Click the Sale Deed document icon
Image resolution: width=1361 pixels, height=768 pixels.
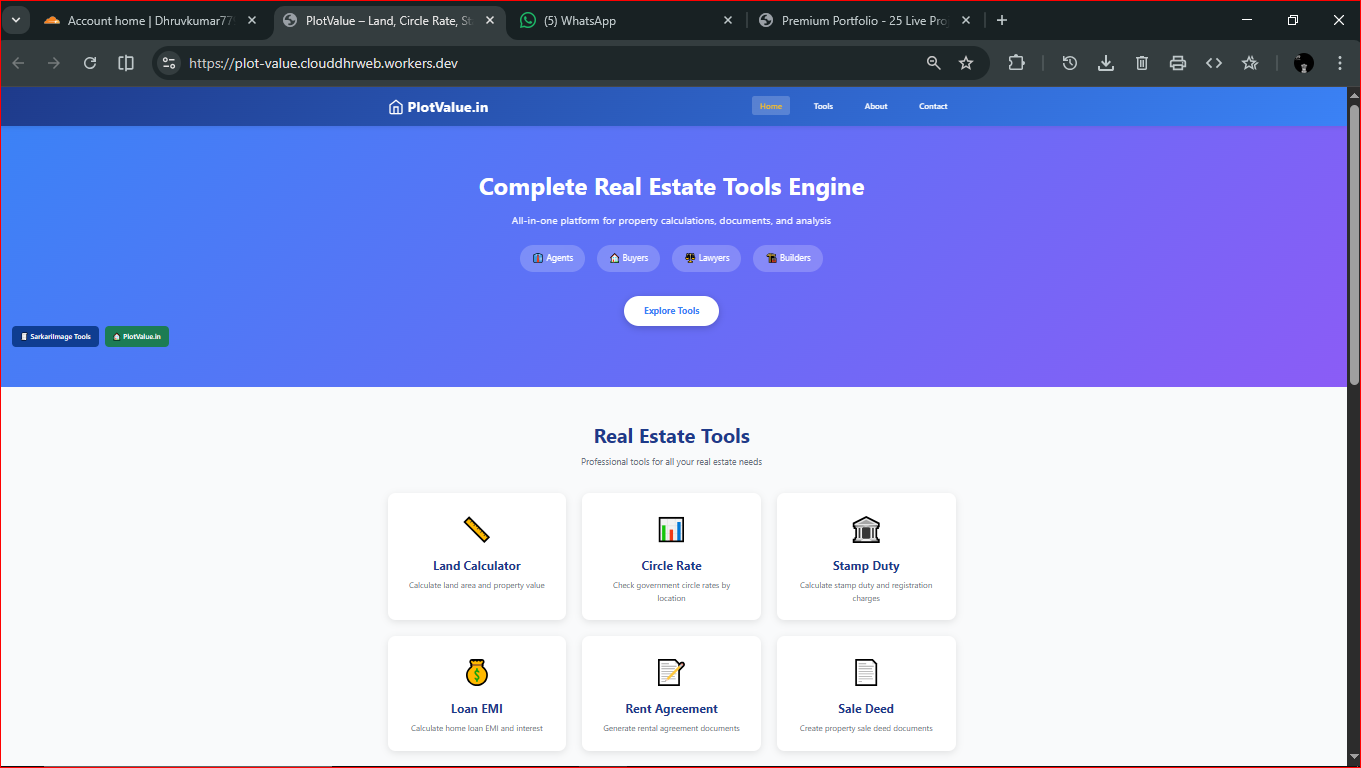866,672
